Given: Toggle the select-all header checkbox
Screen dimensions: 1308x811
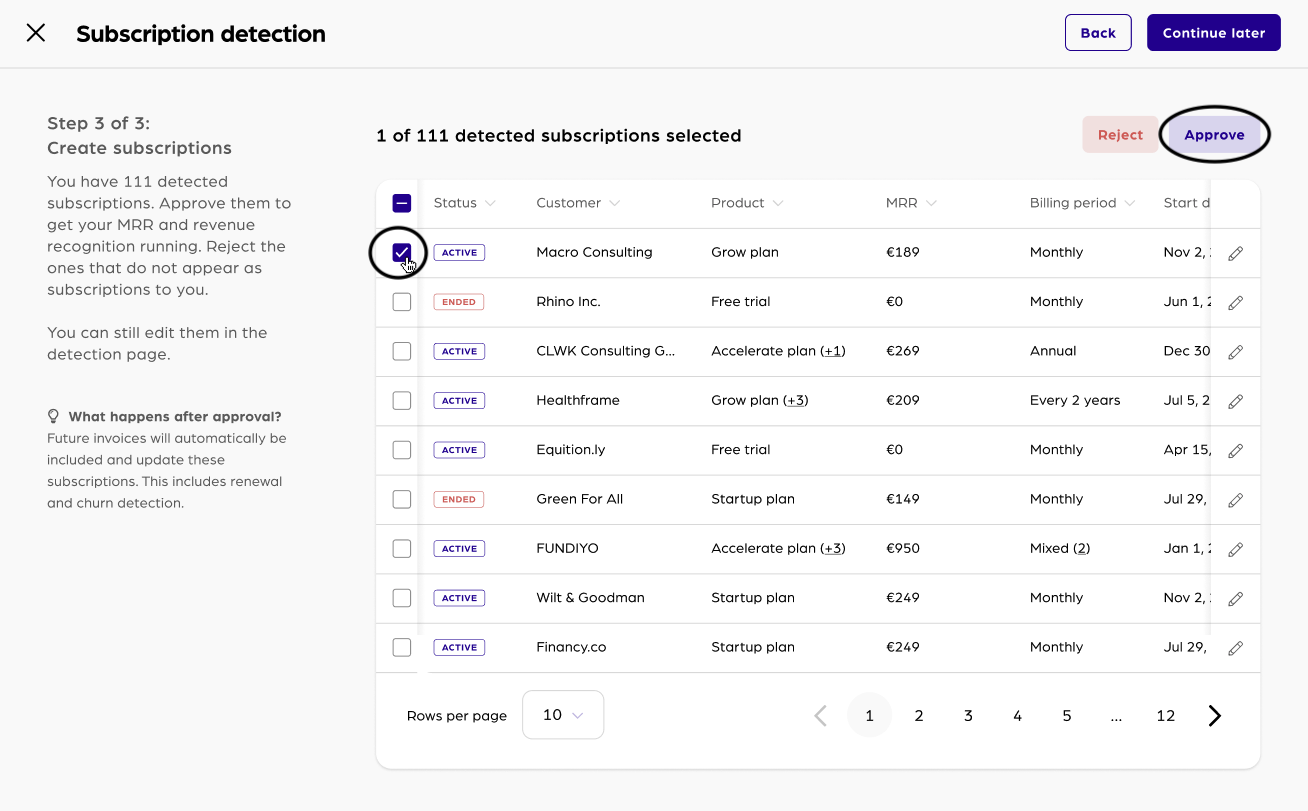Looking at the screenshot, I should pyautogui.click(x=402, y=203).
